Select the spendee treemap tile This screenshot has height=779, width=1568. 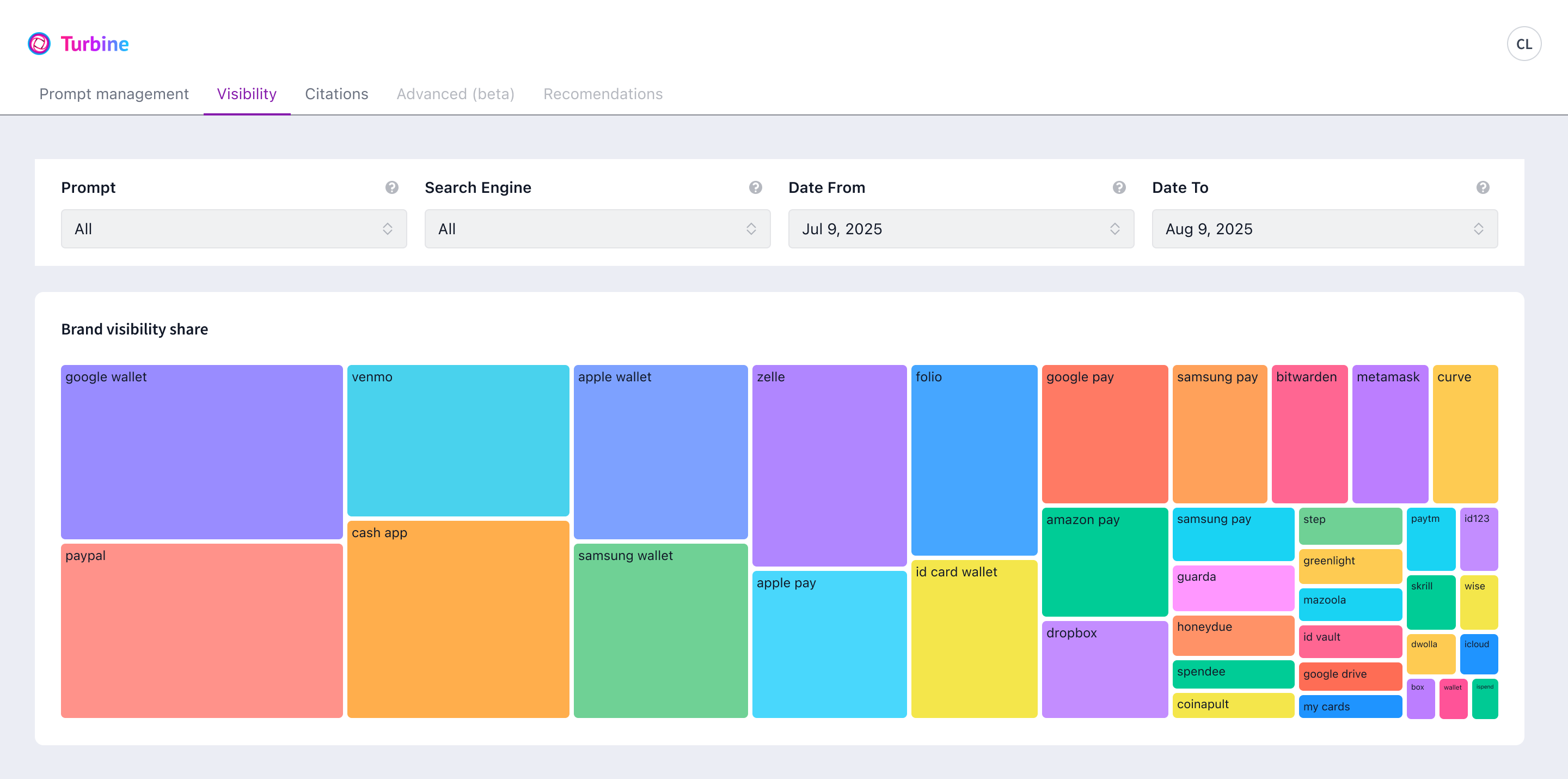tap(1233, 674)
